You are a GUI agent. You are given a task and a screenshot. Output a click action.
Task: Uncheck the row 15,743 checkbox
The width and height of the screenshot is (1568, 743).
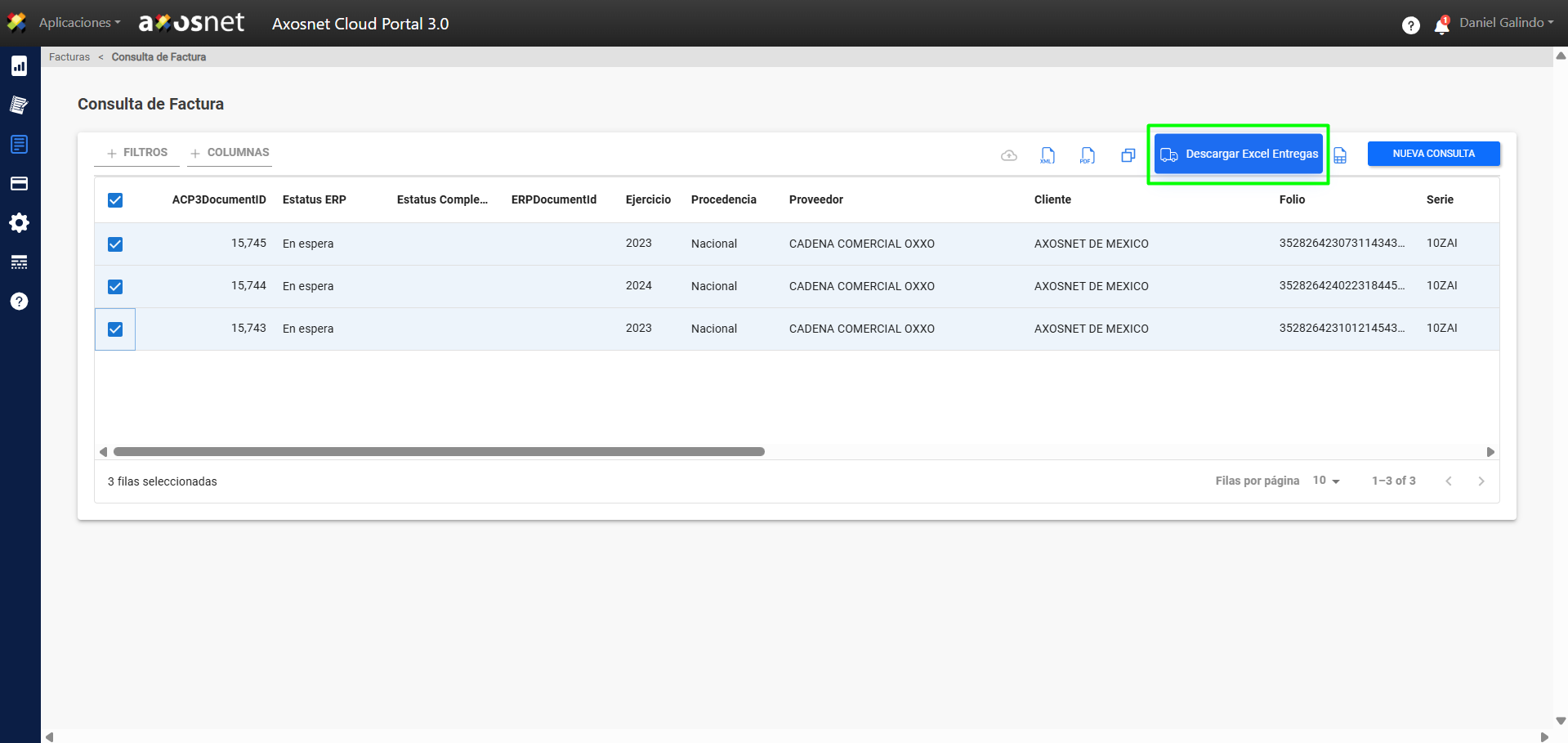pos(115,329)
